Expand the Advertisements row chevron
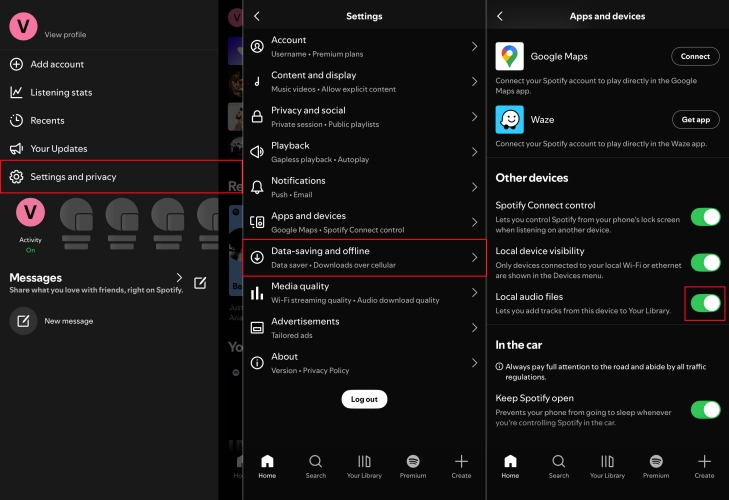 pyautogui.click(x=474, y=328)
